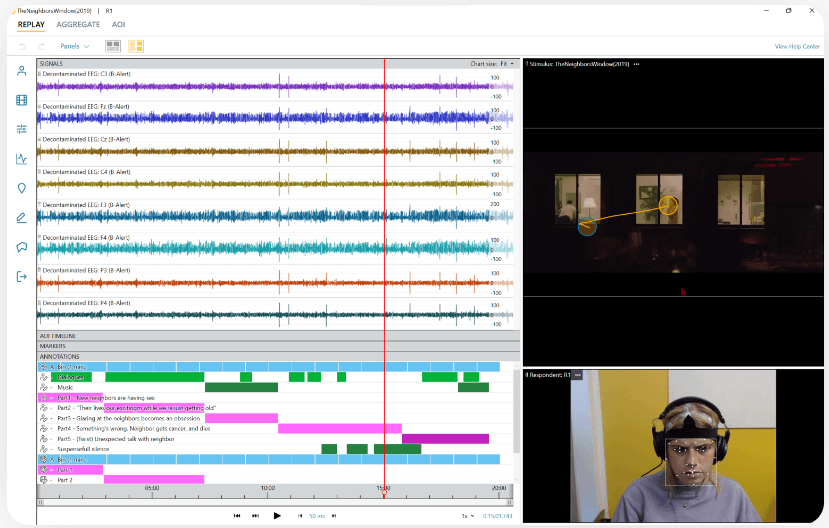The width and height of the screenshot is (829, 528).
Task: Click the red playhead marker on time ruler
Action: 384,493
